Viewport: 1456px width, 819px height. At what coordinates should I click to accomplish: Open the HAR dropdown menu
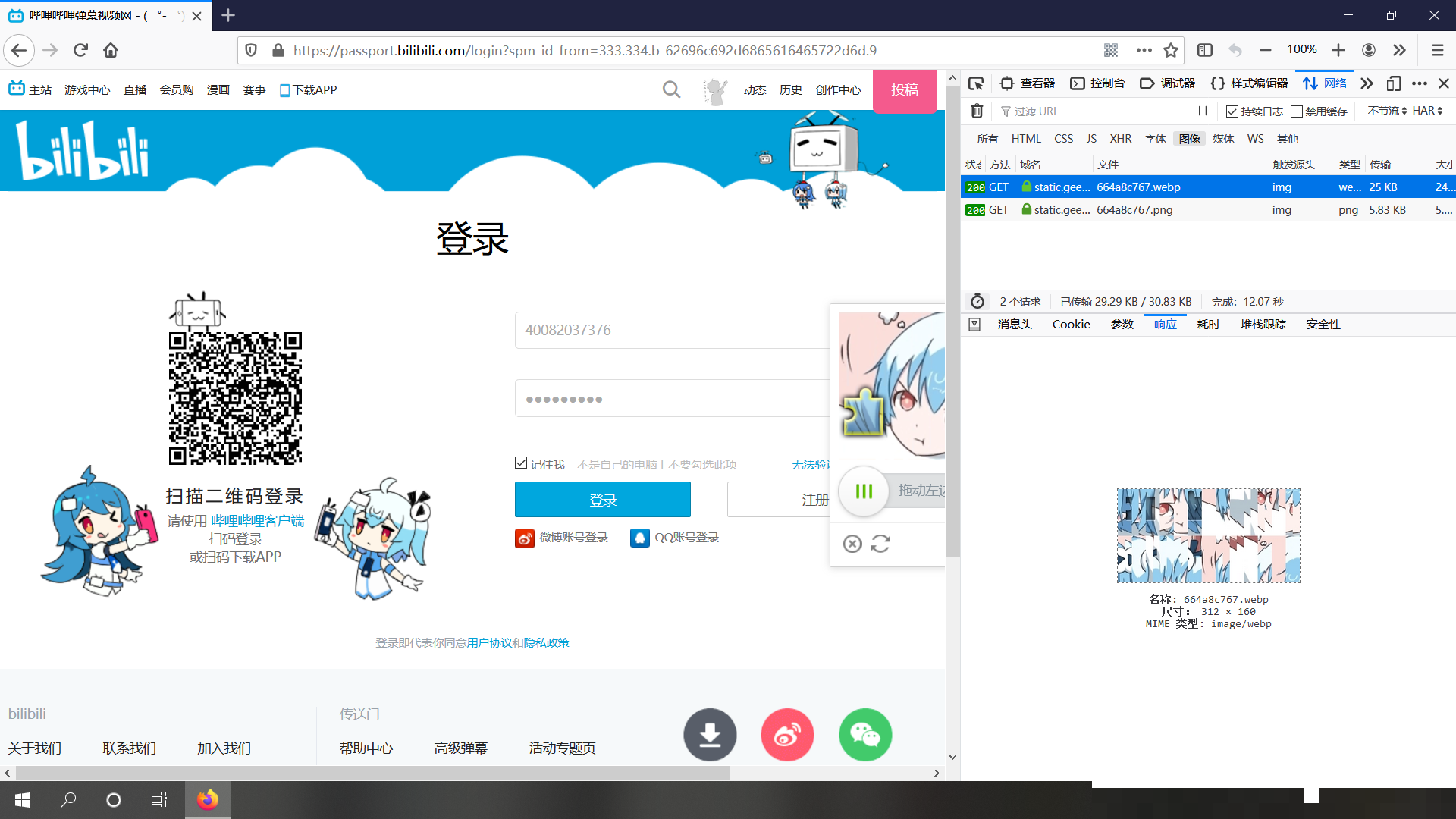pos(1427,111)
